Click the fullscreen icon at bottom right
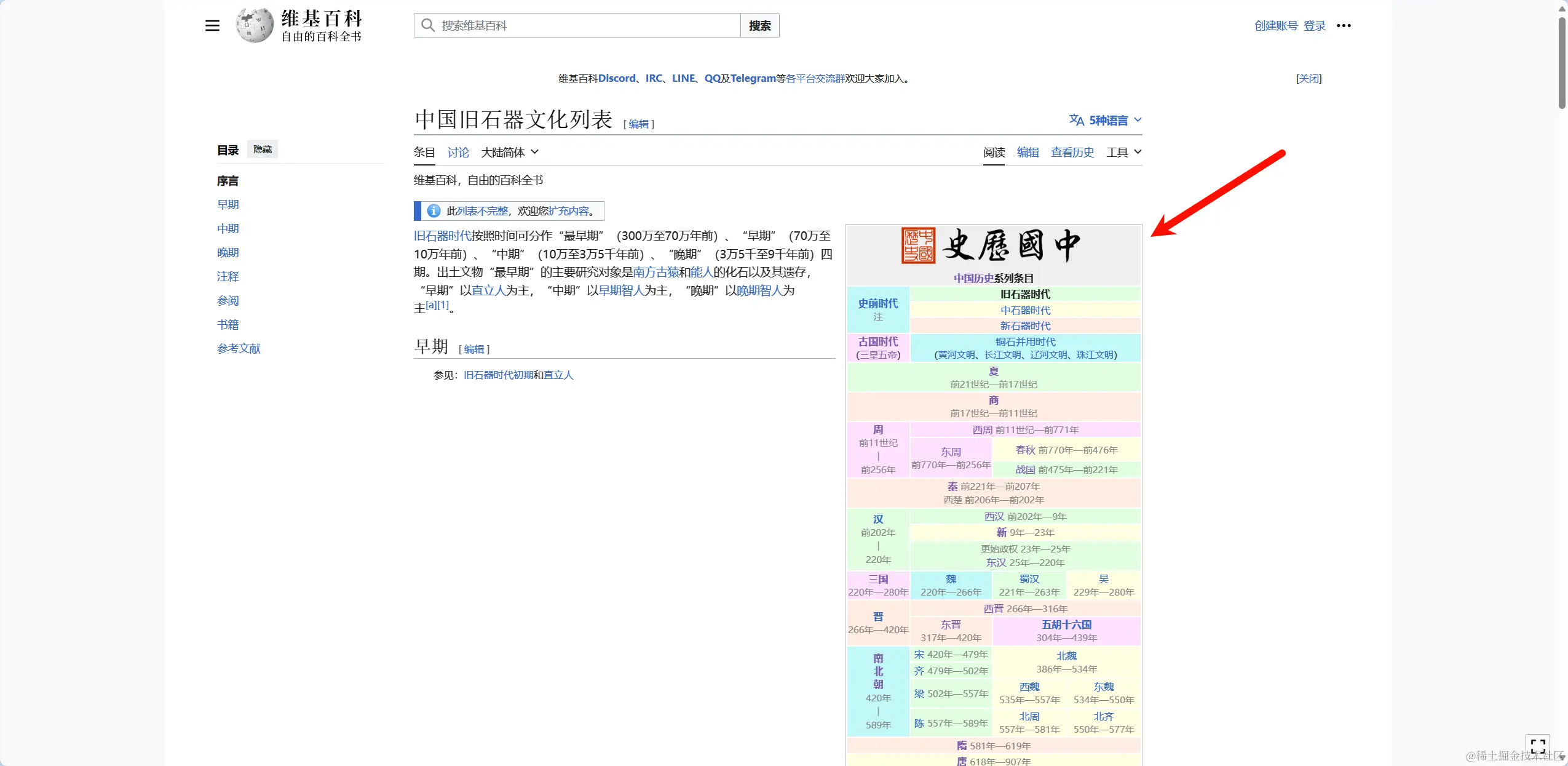Viewport: 1568px width, 766px height. click(x=1538, y=746)
